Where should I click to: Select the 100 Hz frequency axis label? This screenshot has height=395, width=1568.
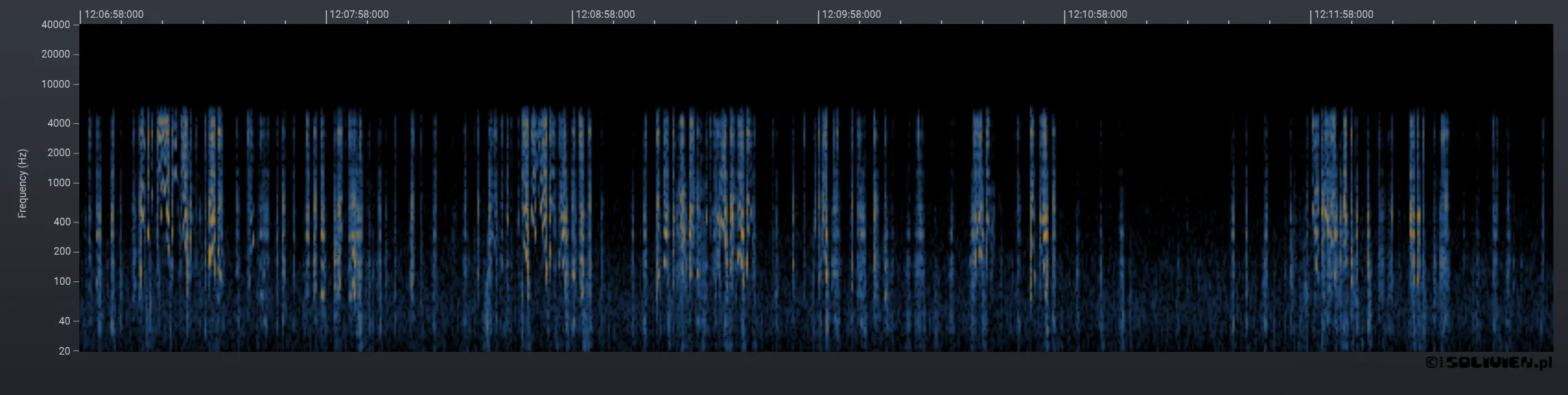(x=62, y=281)
